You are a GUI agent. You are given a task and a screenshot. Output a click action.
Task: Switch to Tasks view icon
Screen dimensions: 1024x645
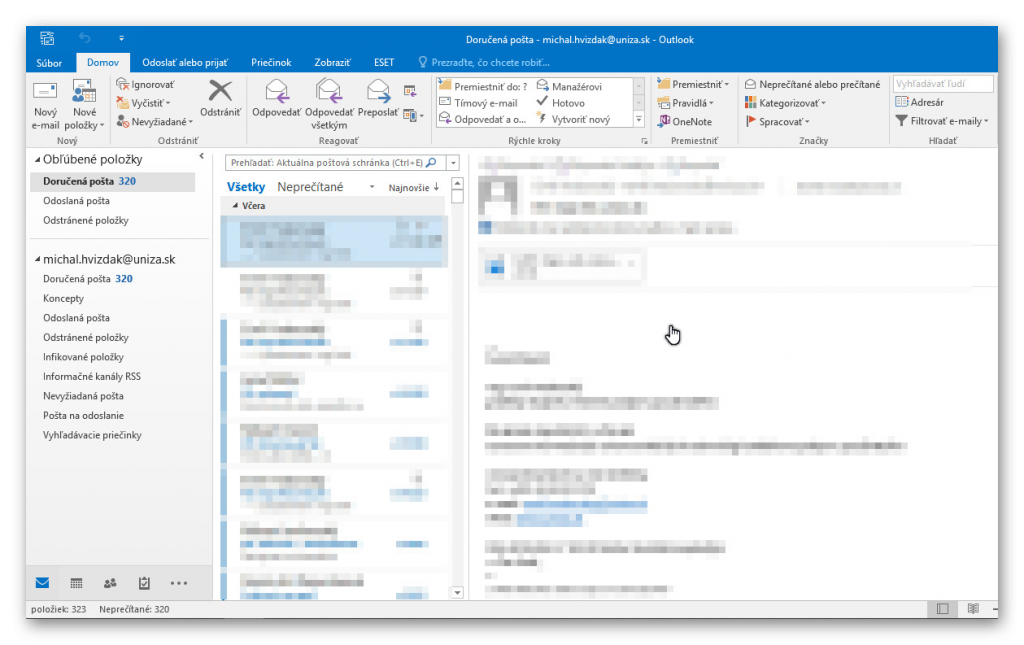(144, 583)
